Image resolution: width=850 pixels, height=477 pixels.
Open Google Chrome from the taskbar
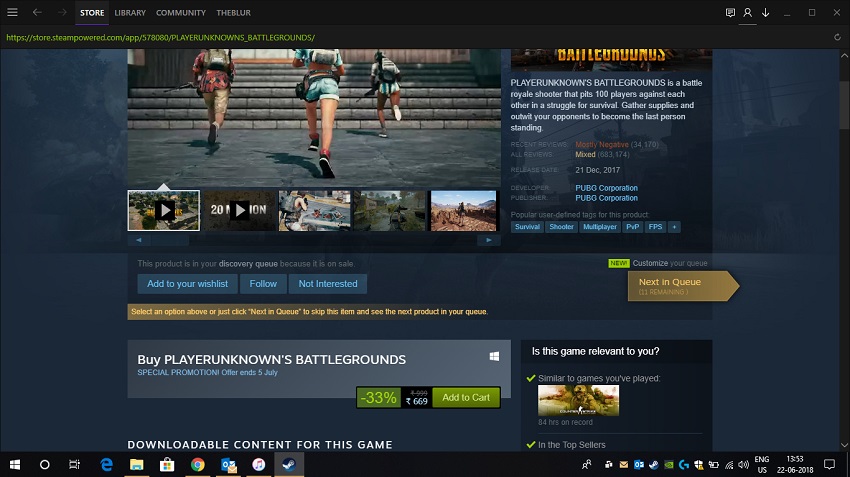[198, 465]
